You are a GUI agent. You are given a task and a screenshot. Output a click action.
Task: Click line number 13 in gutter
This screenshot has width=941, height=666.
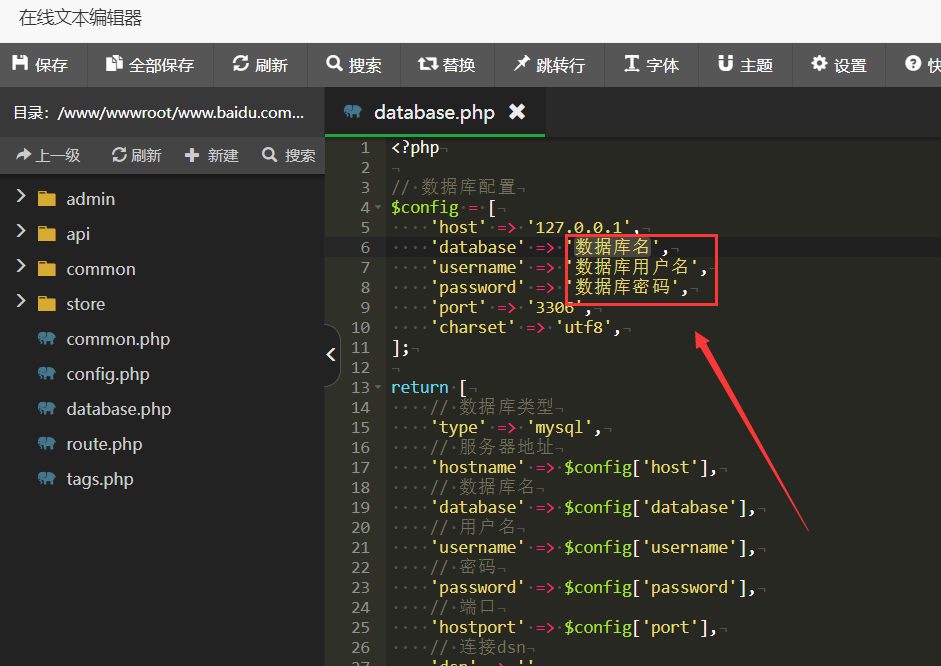360,387
